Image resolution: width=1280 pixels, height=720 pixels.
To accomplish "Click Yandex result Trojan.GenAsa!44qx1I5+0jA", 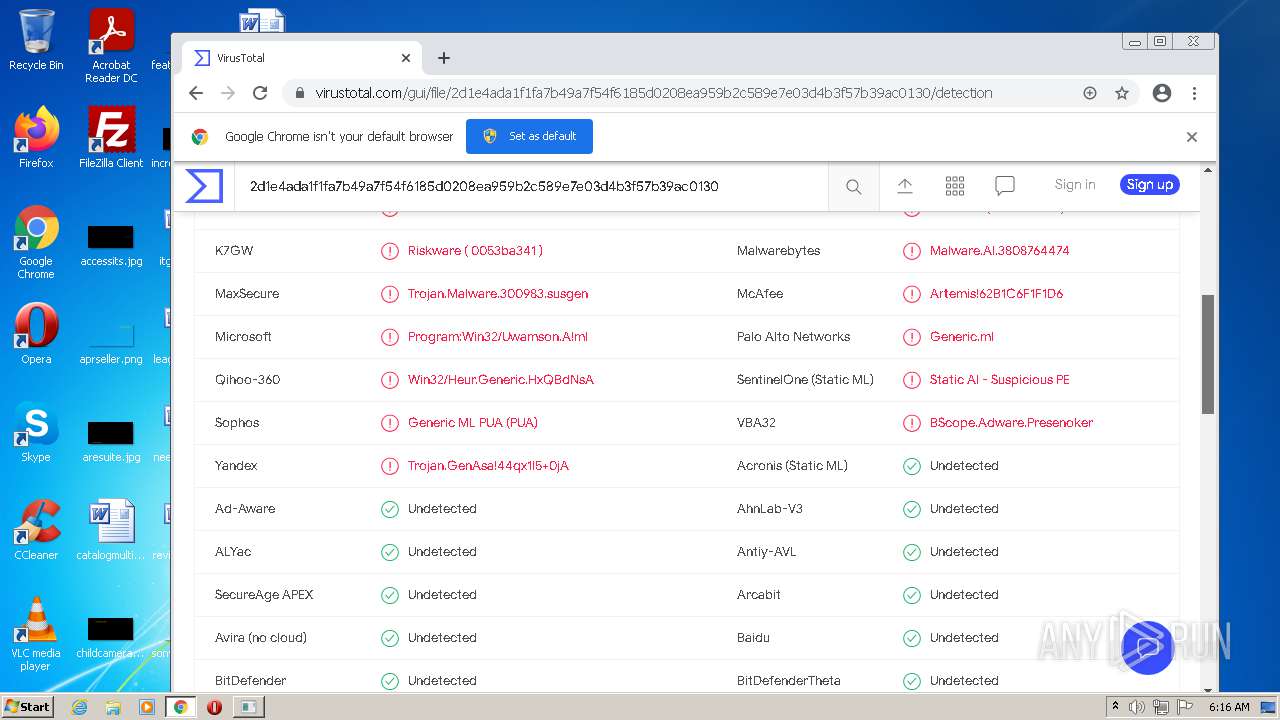I will (488, 466).
